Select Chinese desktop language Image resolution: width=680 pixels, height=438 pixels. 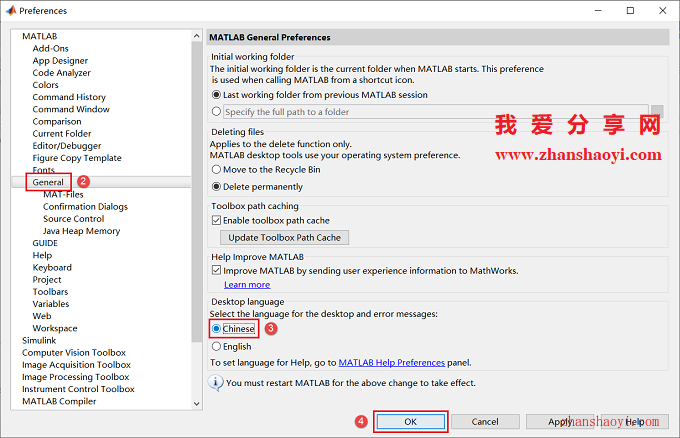pyautogui.click(x=216, y=329)
